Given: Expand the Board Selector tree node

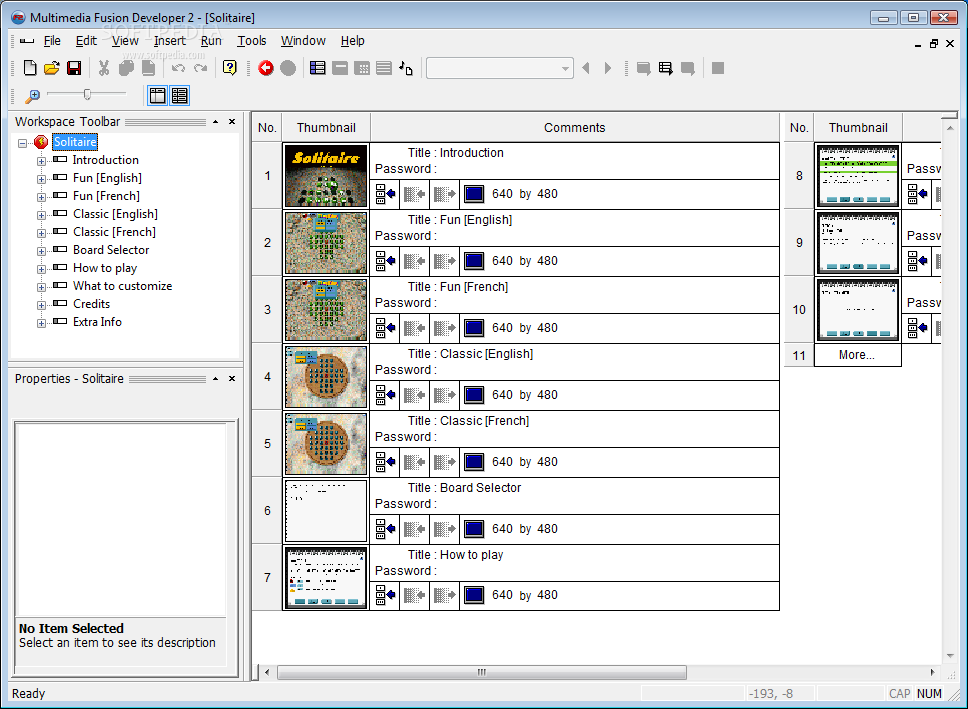Looking at the screenshot, I should [41, 251].
